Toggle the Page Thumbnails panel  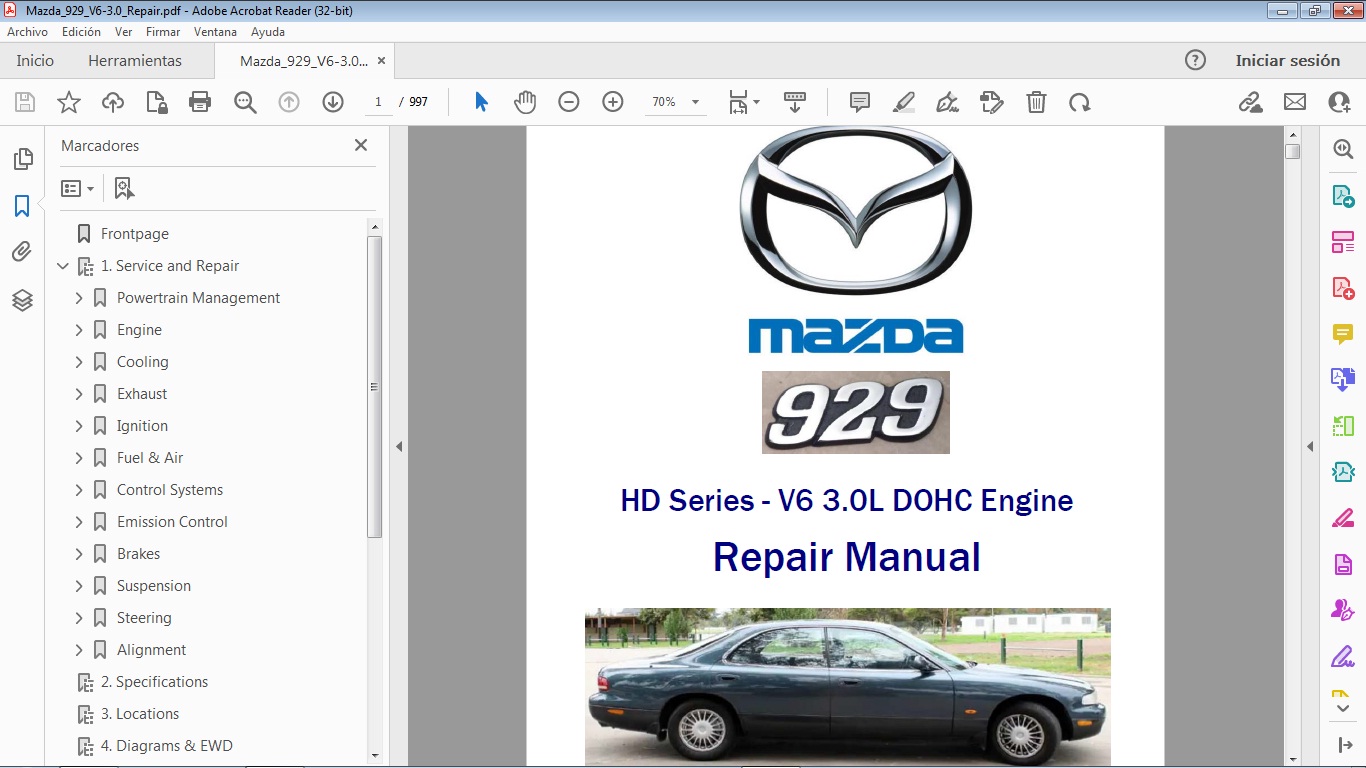[x=22, y=158]
